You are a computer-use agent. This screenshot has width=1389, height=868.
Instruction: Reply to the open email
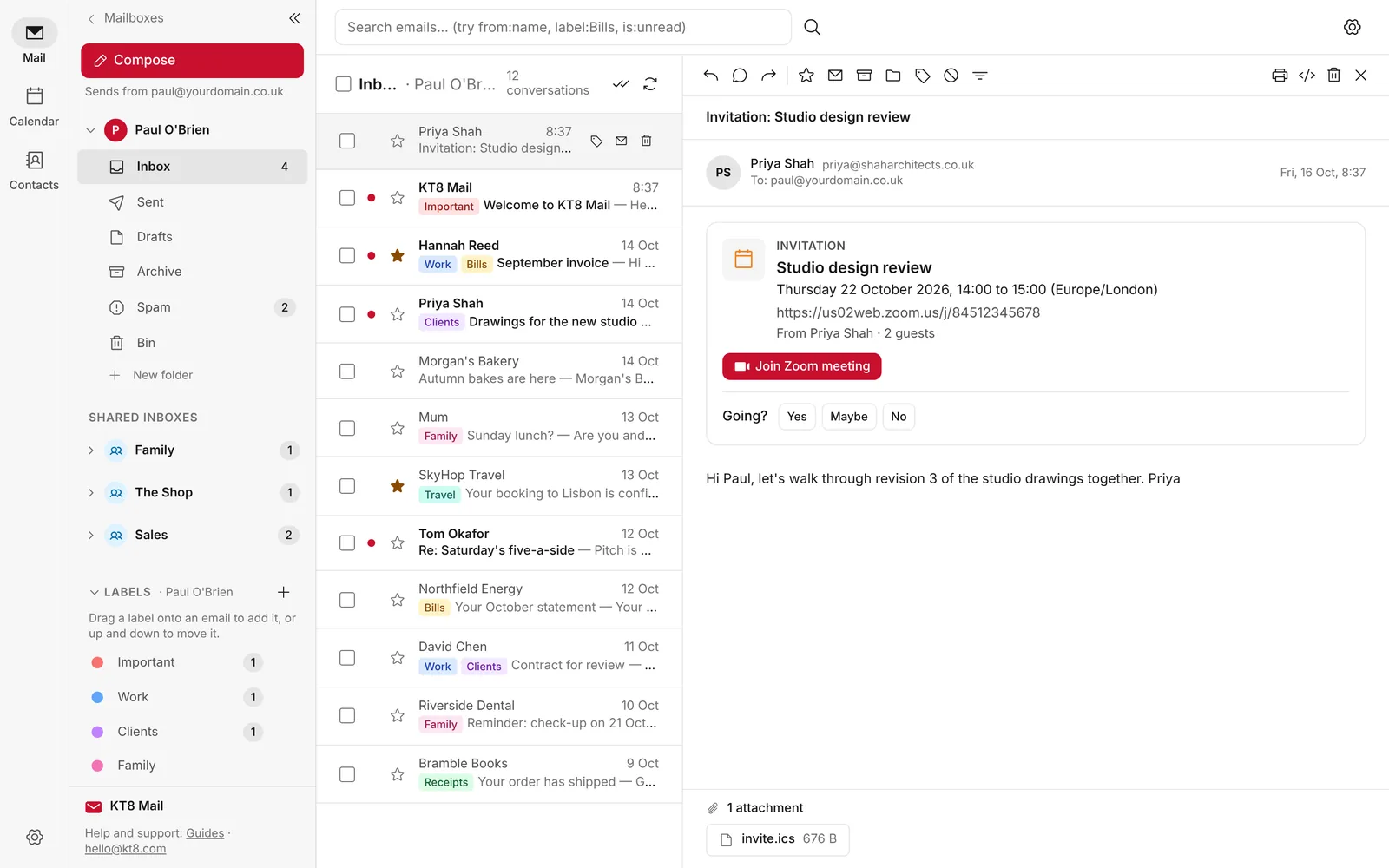pyautogui.click(x=711, y=76)
